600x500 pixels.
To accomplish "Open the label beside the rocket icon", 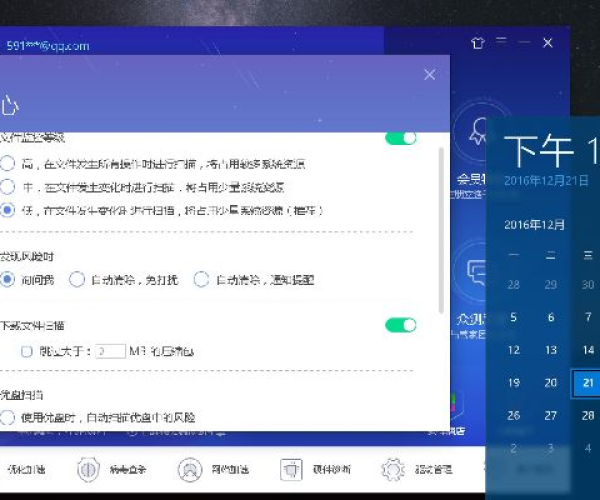I will point(230,469).
